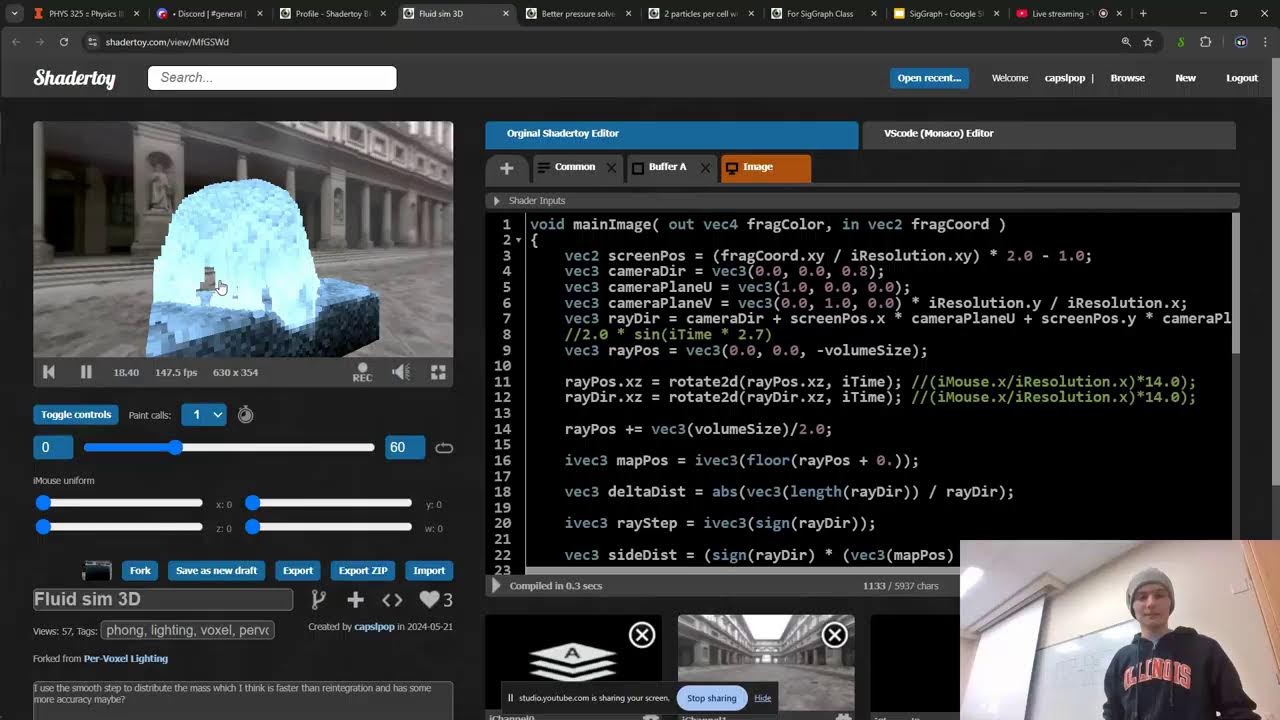Click the Import button
The height and width of the screenshot is (720, 1280).
point(429,571)
